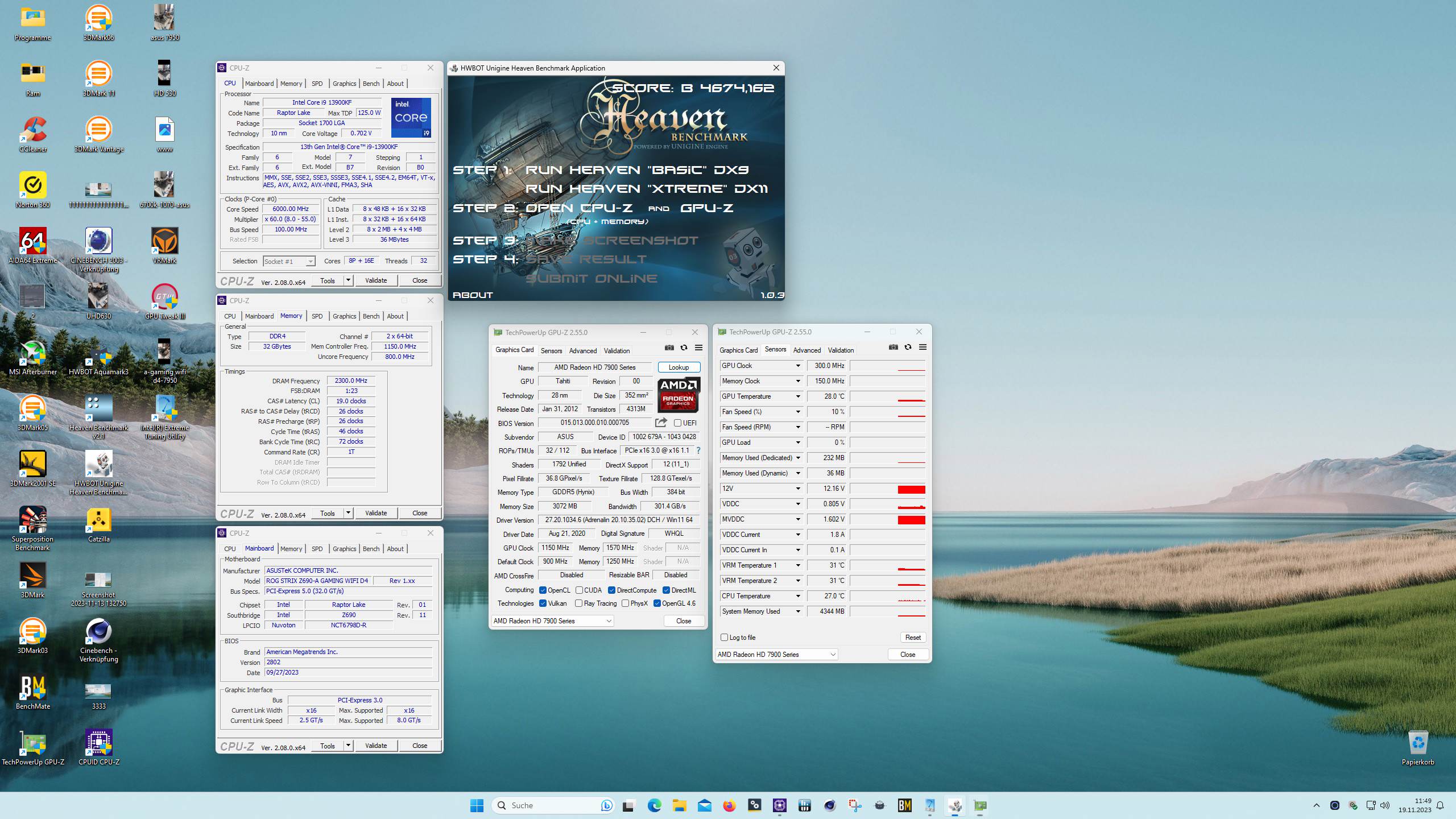Open the AIDA64 Extreme desktop icon
Image resolution: width=1456 pixels, height=819 pixels.
33,246
